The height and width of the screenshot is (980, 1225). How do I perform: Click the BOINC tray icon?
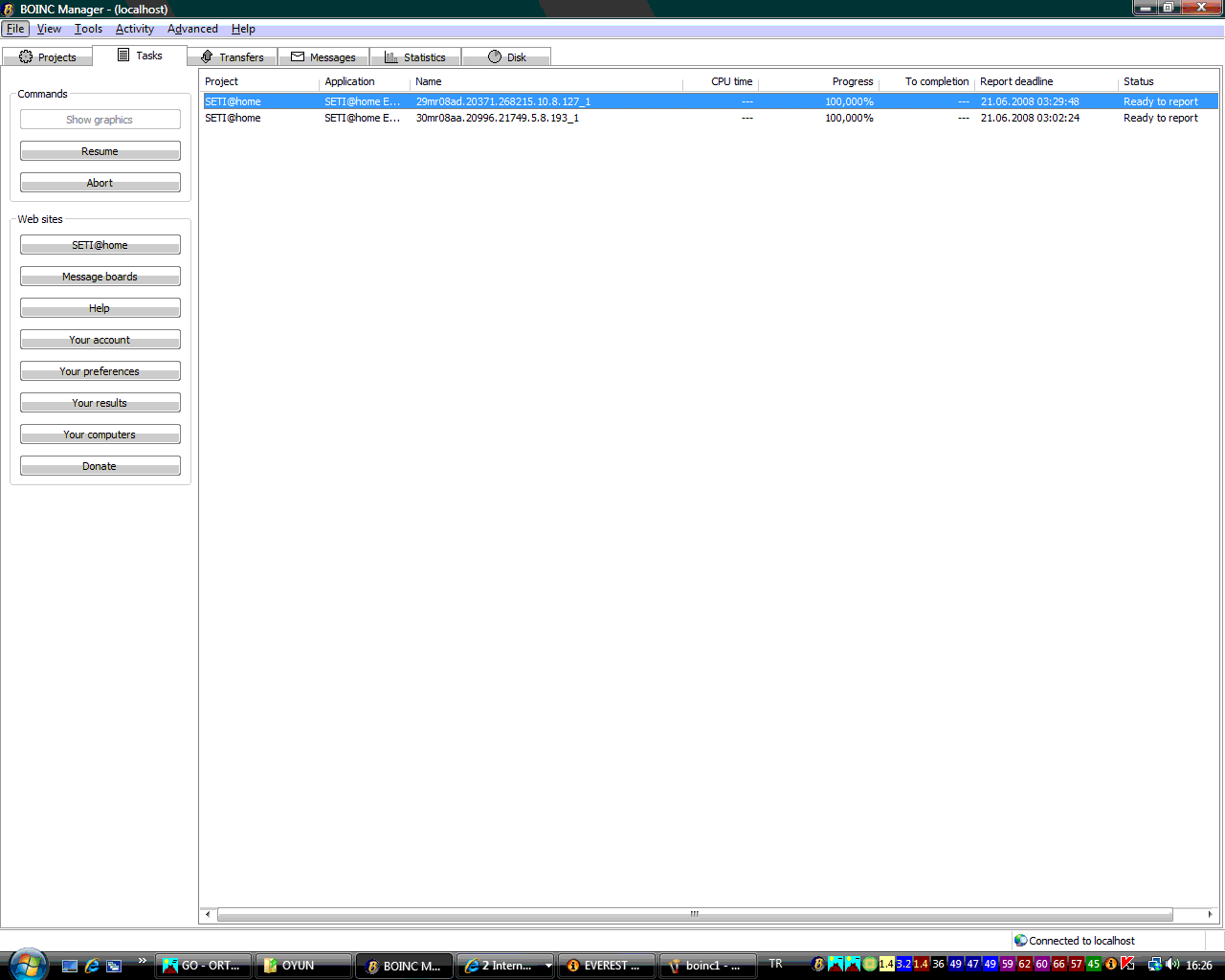point(818,964)
